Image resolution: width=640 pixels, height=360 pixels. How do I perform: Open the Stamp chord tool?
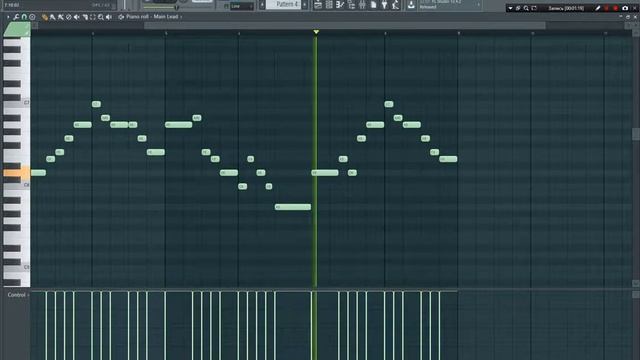(32, 17)
